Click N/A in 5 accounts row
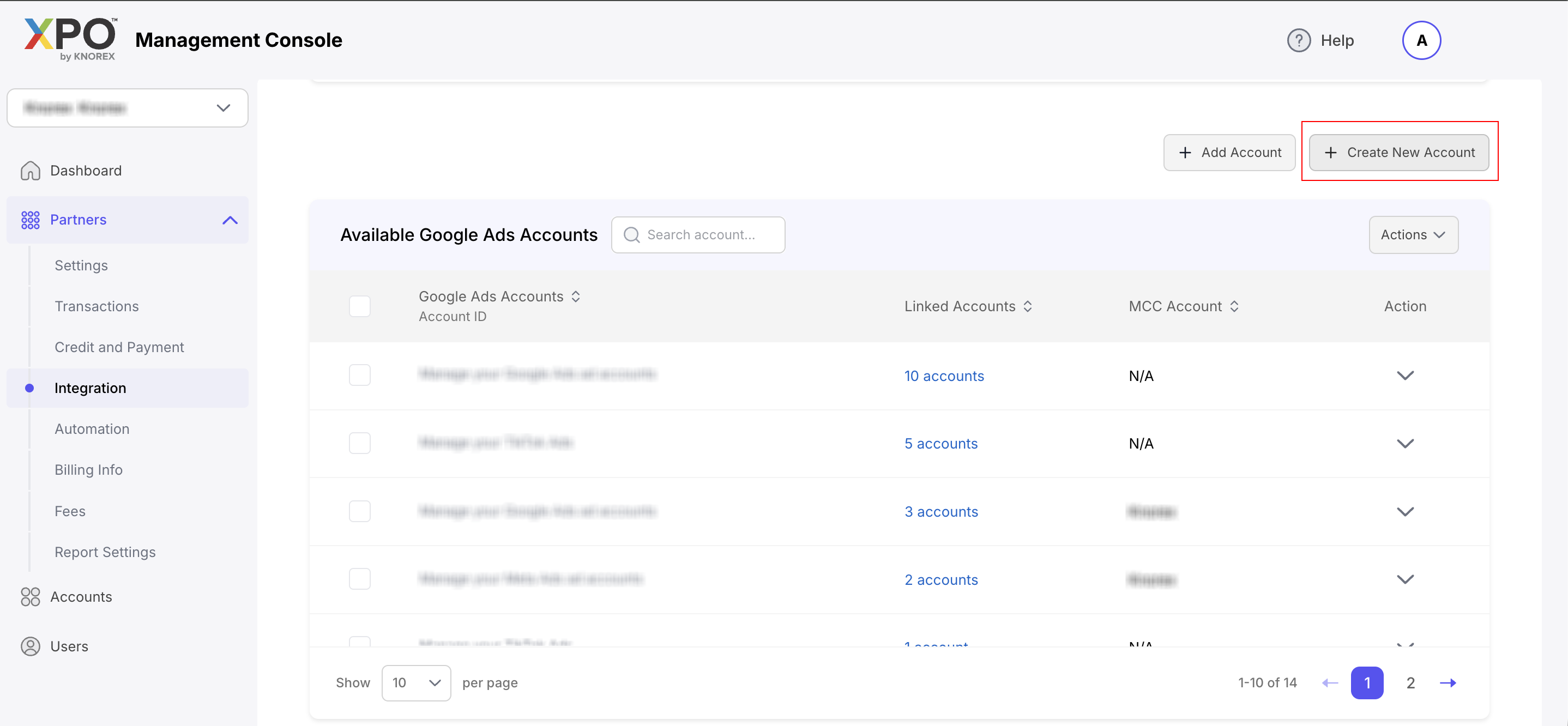This screenshot has width=1568, height=726. click(1141, 444)
